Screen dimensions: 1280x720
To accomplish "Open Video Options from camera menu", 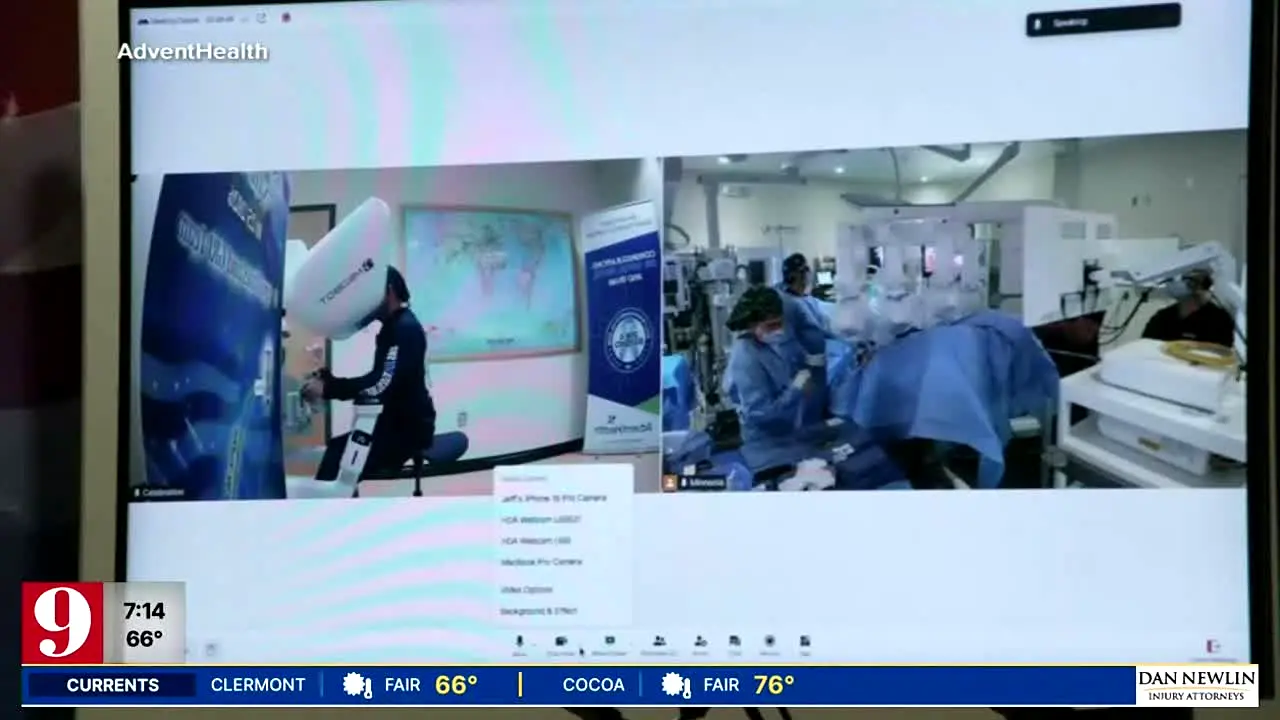I will click(526, 590).
